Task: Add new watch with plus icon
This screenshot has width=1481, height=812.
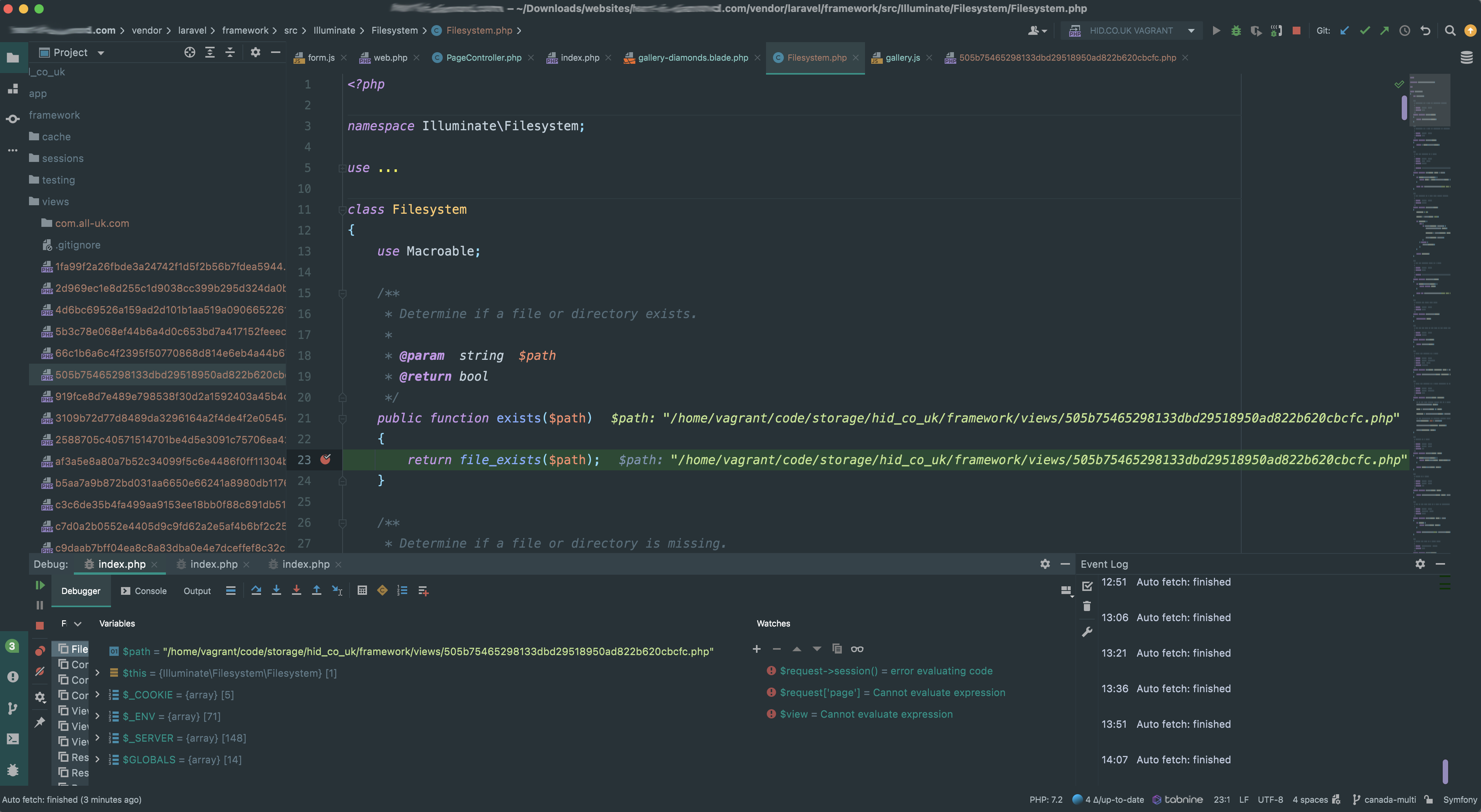Action: (x=757, y=649)
